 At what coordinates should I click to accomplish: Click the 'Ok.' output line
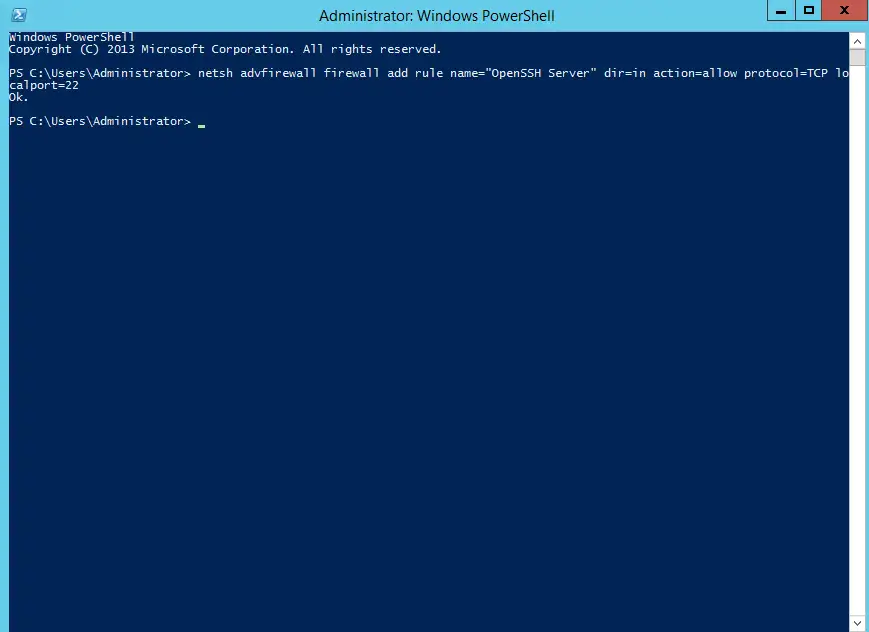click(16, 97)
